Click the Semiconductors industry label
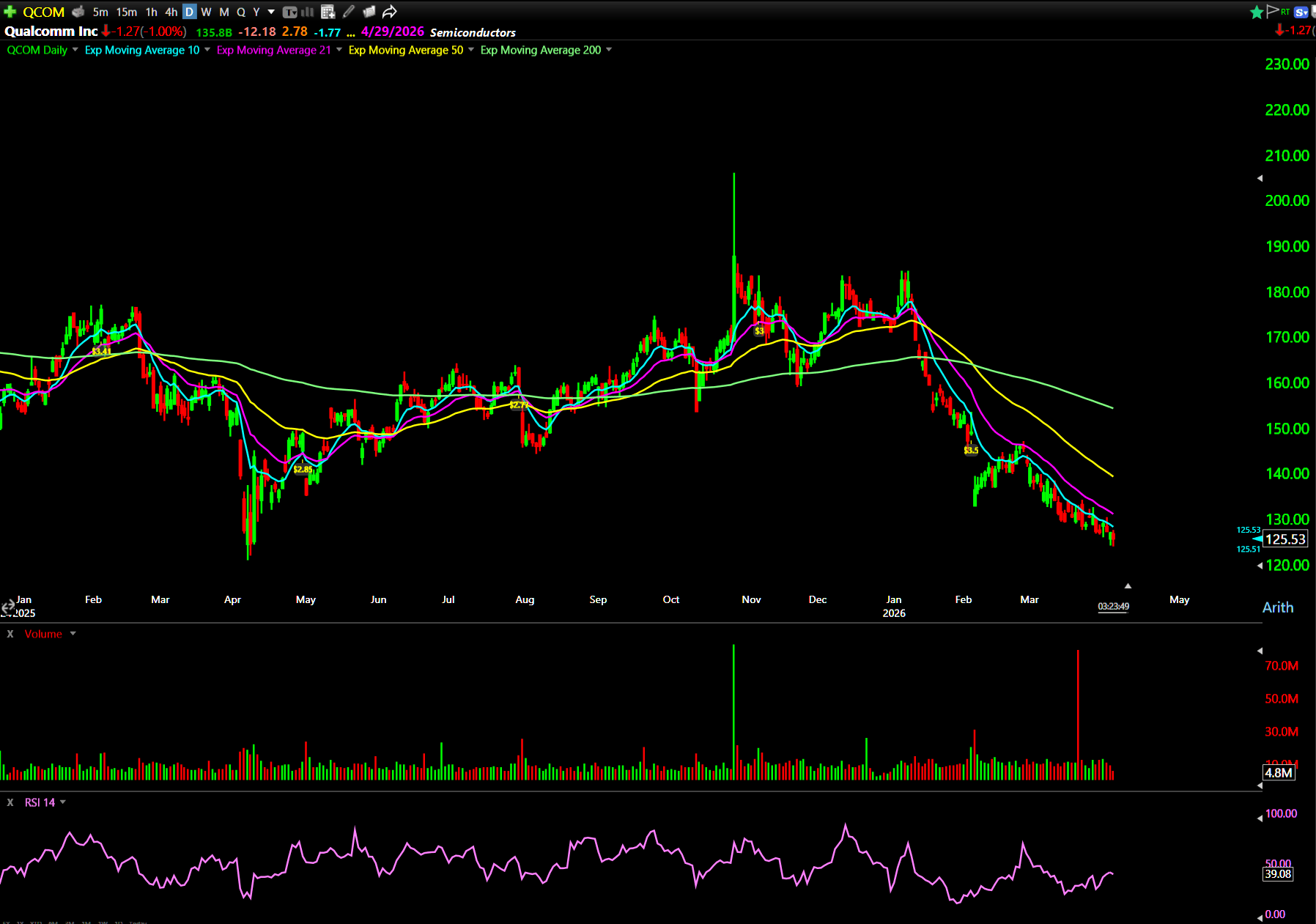The height and width of the screenshot is (924, 1316). [473, 32]
